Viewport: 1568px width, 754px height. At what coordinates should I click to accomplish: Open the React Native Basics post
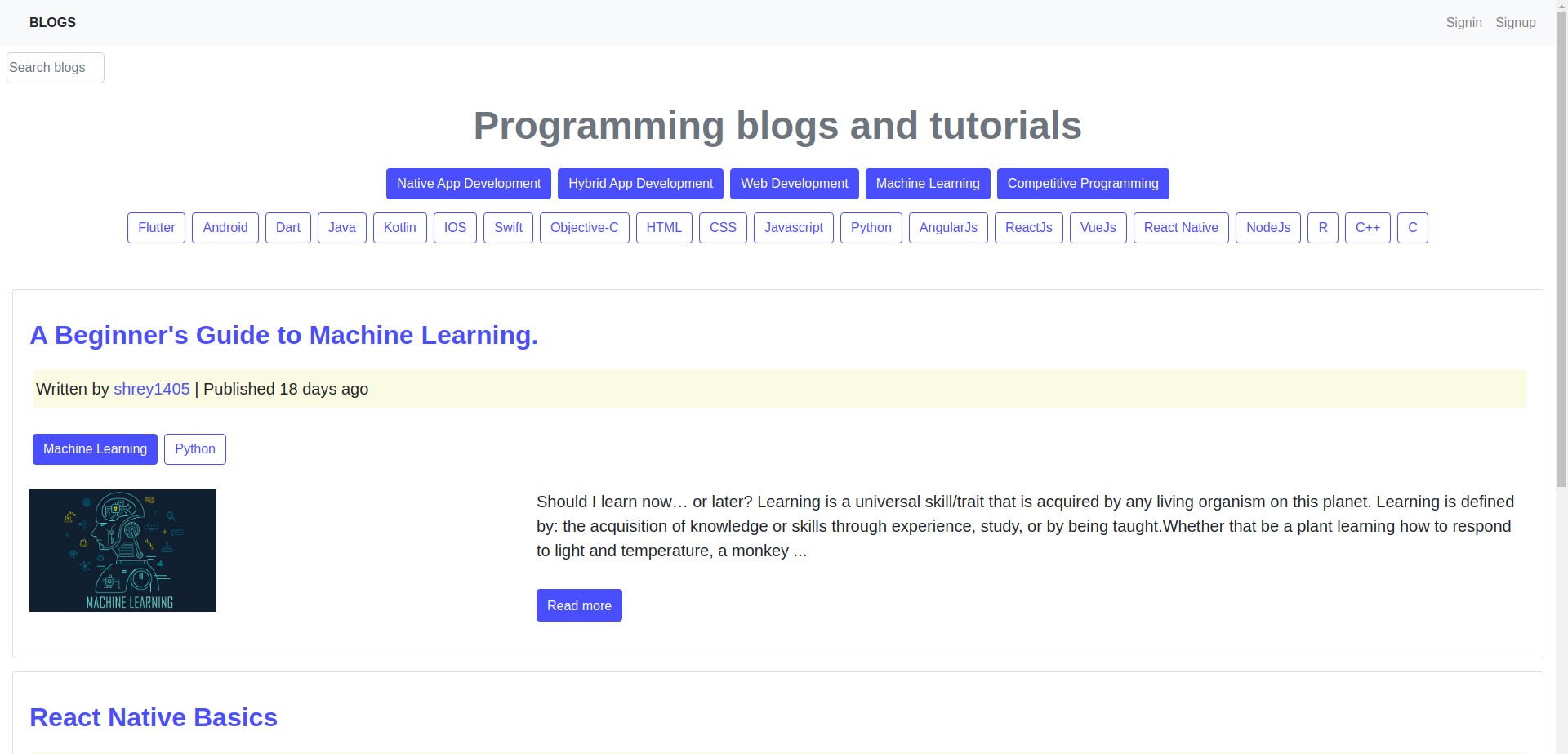click(x=154, y=717)
